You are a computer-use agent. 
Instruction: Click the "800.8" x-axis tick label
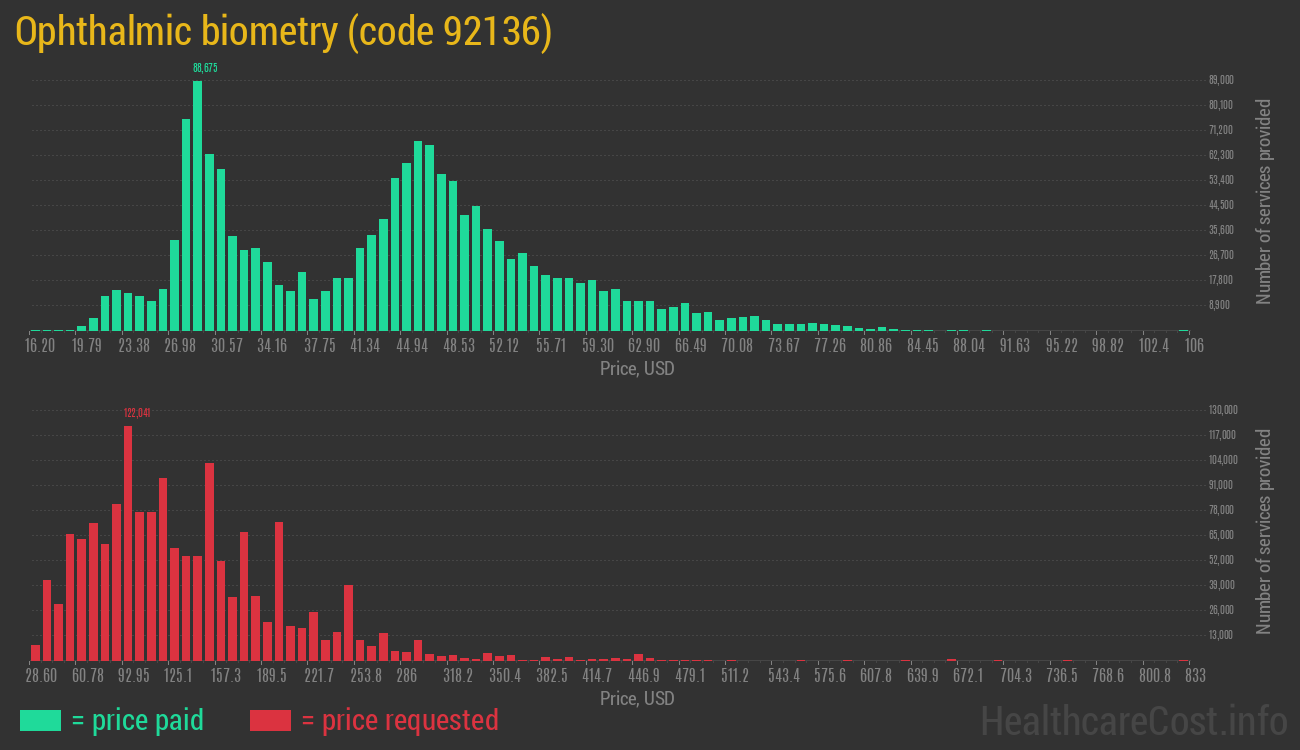coord(1154,675)
